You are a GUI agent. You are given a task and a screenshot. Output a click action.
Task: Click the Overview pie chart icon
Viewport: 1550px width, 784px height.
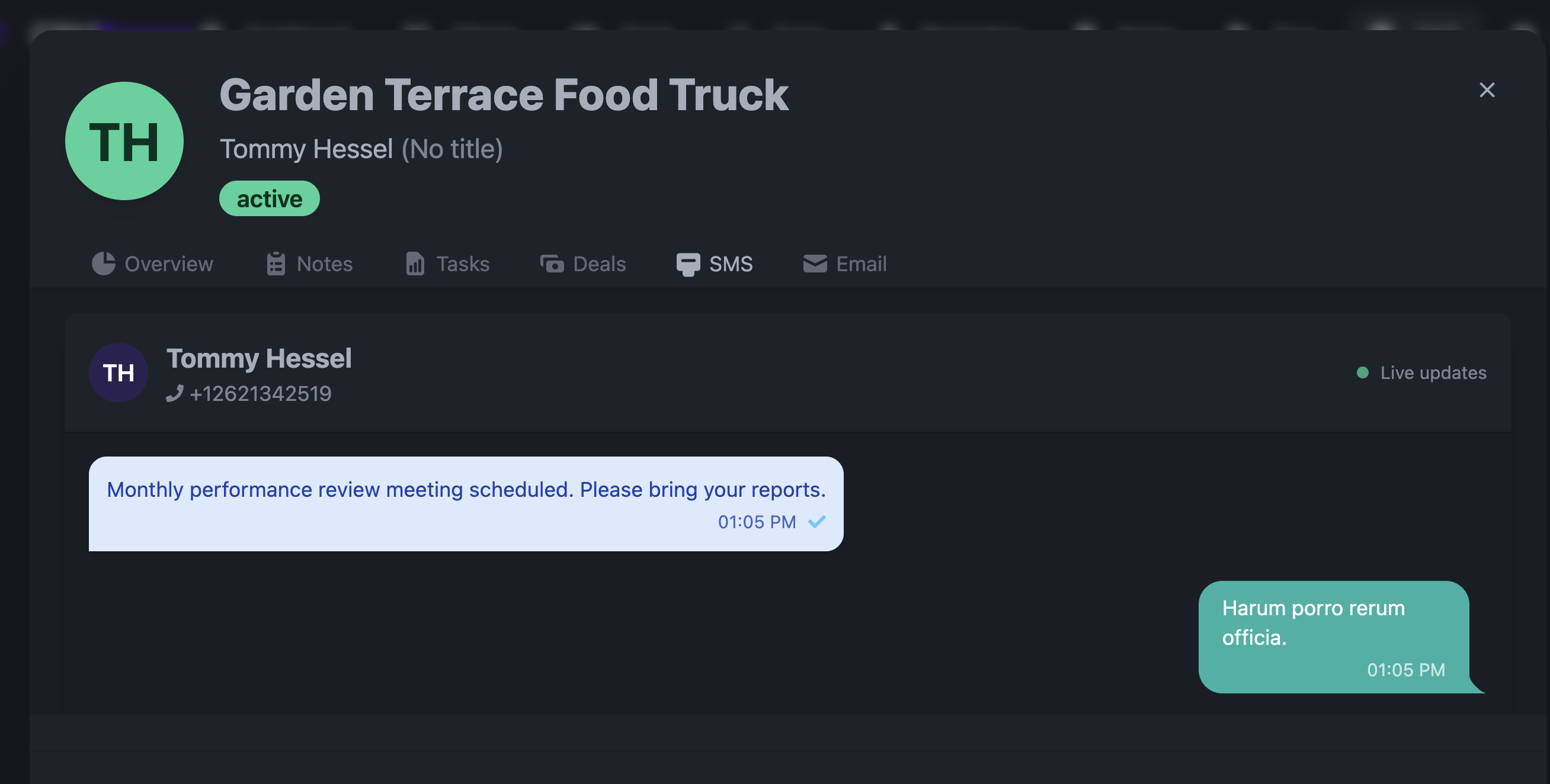104,264
